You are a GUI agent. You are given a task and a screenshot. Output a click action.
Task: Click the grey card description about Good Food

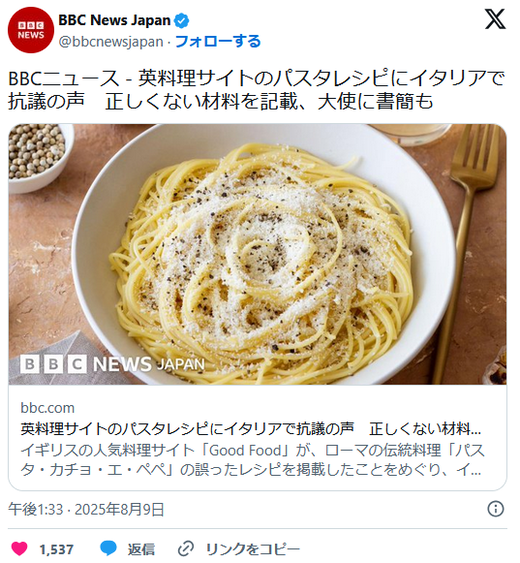coord(252,460)
